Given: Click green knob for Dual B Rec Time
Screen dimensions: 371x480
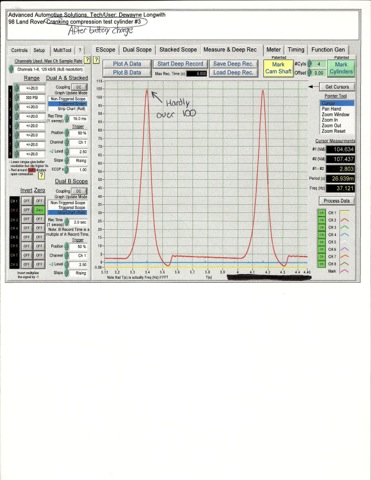Looking at the screenshot, I should click(x=67, y=222).
